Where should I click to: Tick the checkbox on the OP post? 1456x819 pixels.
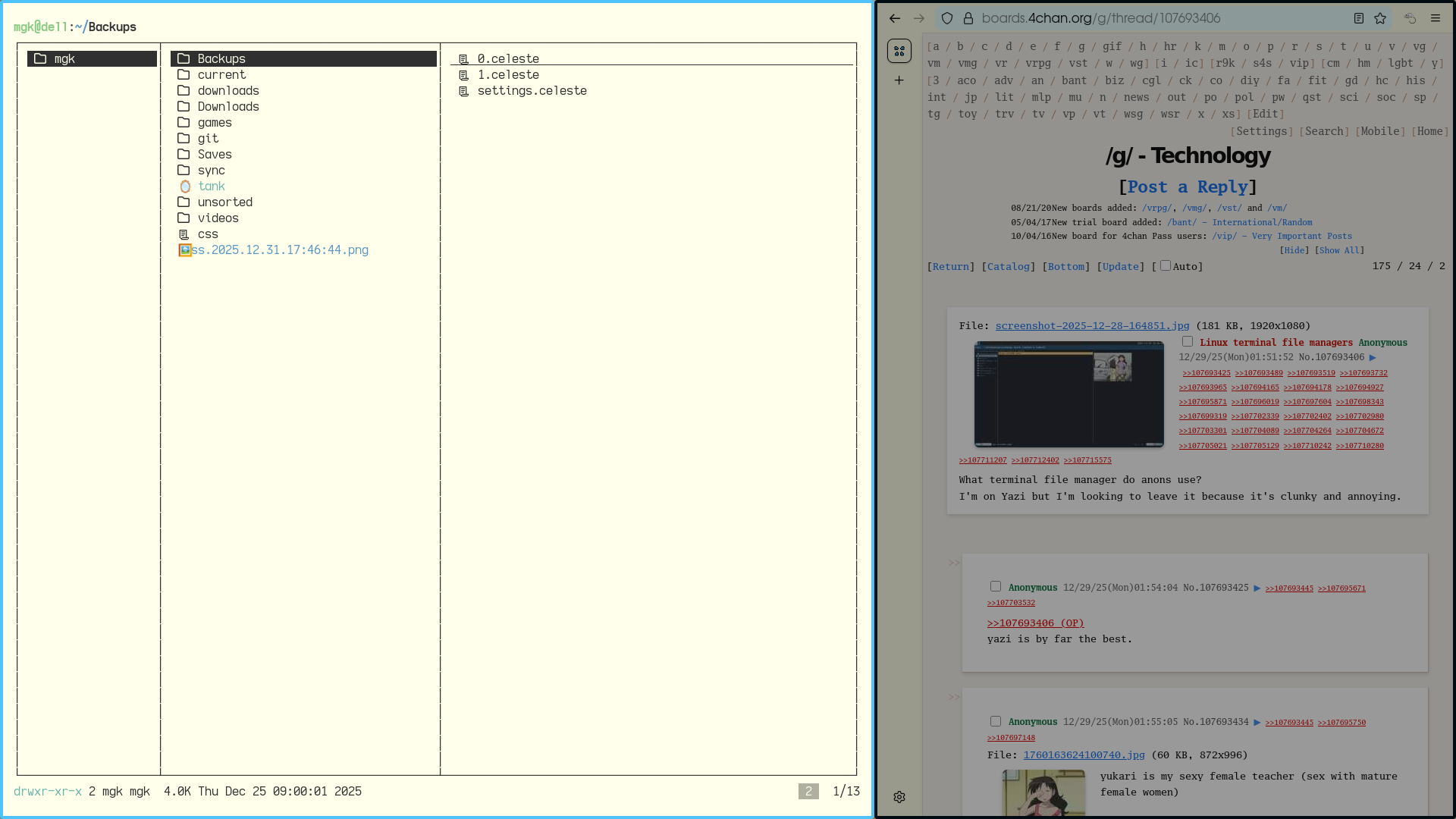click(x=1188, y=342)
